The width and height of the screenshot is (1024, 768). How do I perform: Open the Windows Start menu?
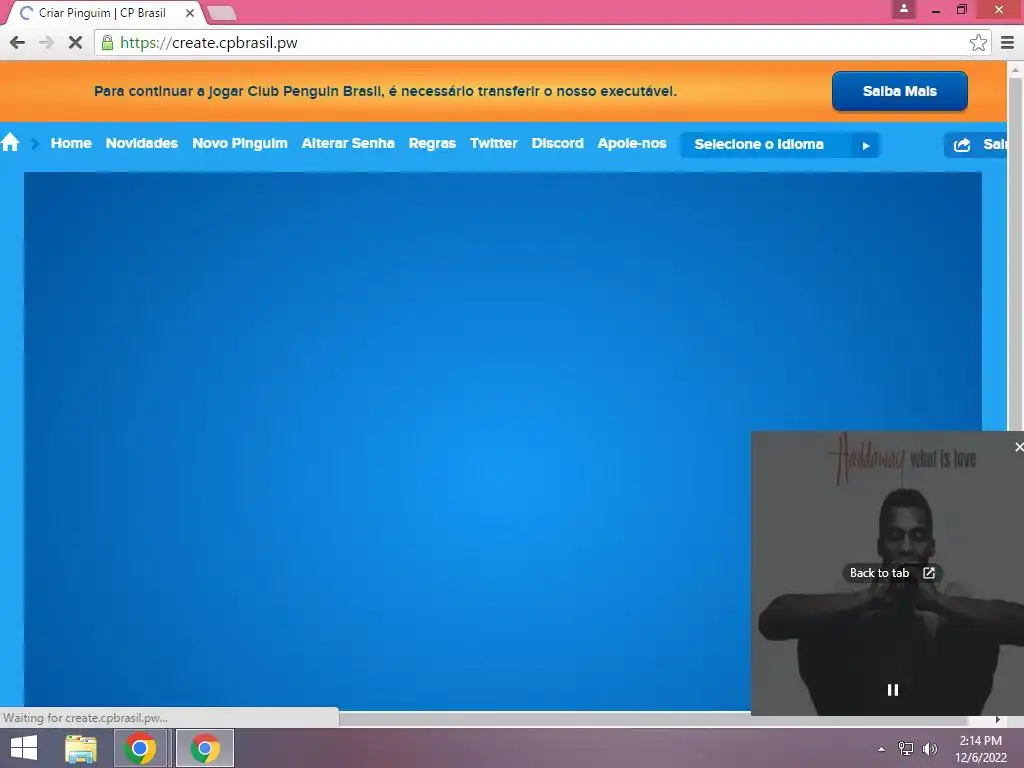point(24,748)
